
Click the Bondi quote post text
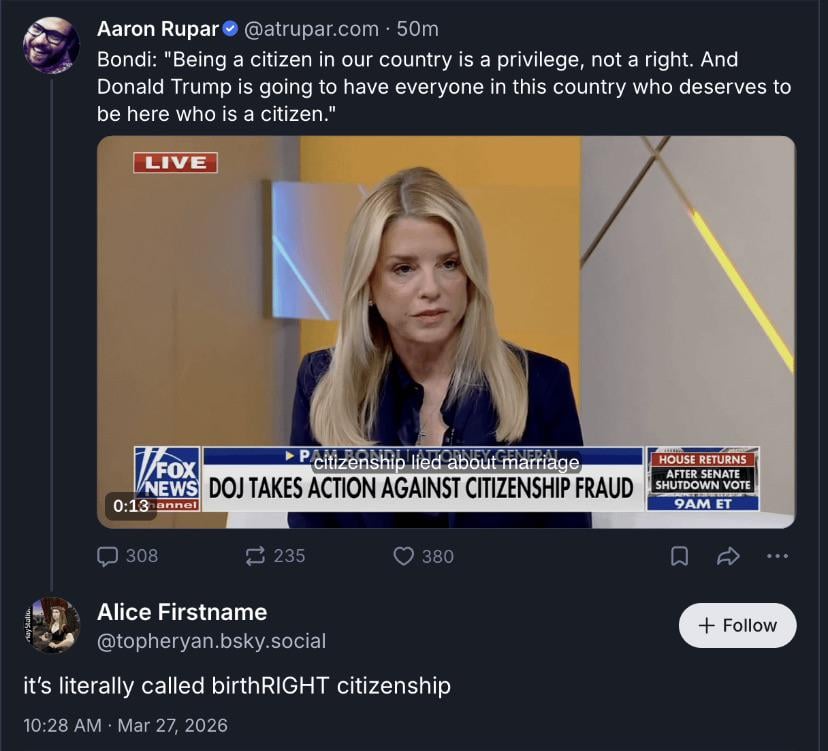pos(444,86)
